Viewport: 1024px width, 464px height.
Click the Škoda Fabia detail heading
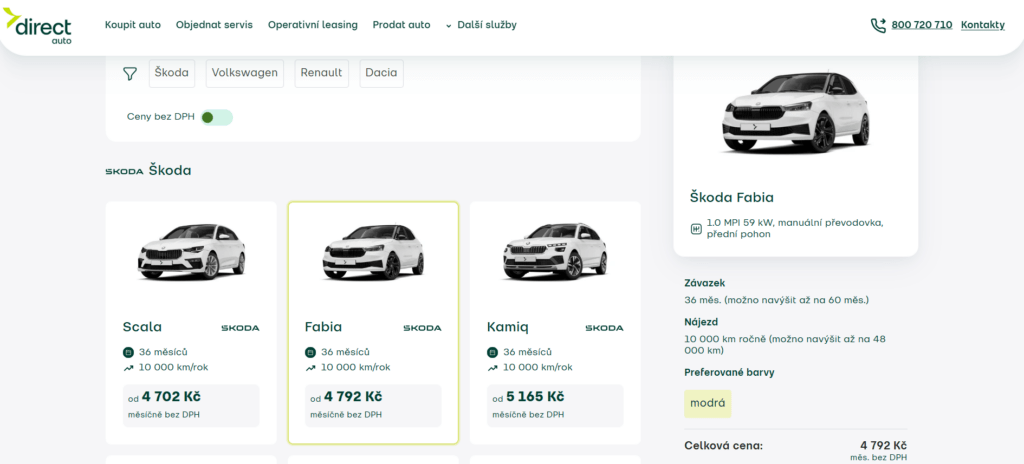click(x=731, y=197)
